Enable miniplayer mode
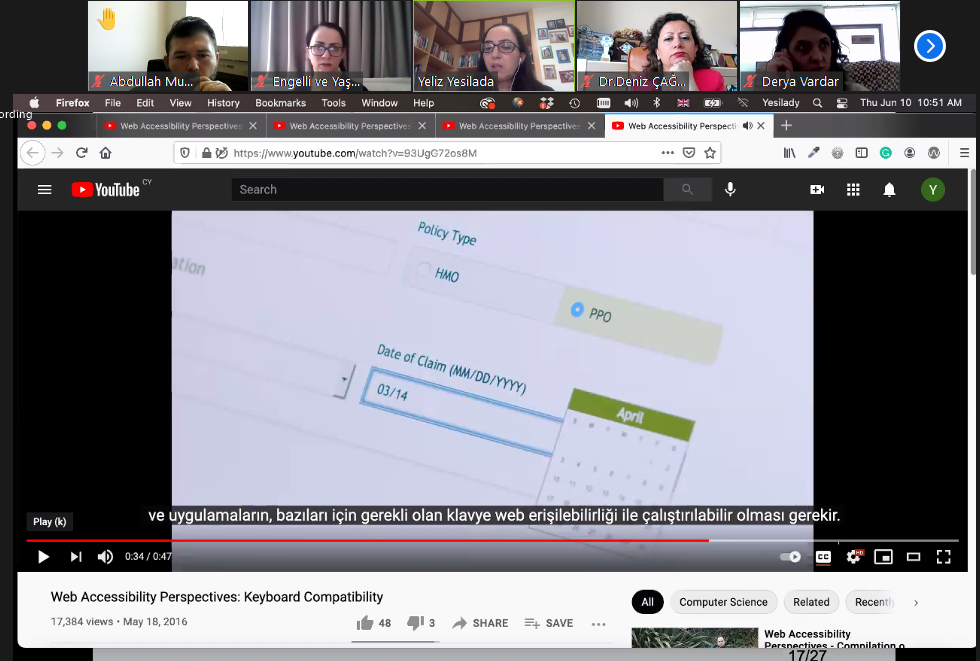Screen dimensions: 980x661 point(883,557)
